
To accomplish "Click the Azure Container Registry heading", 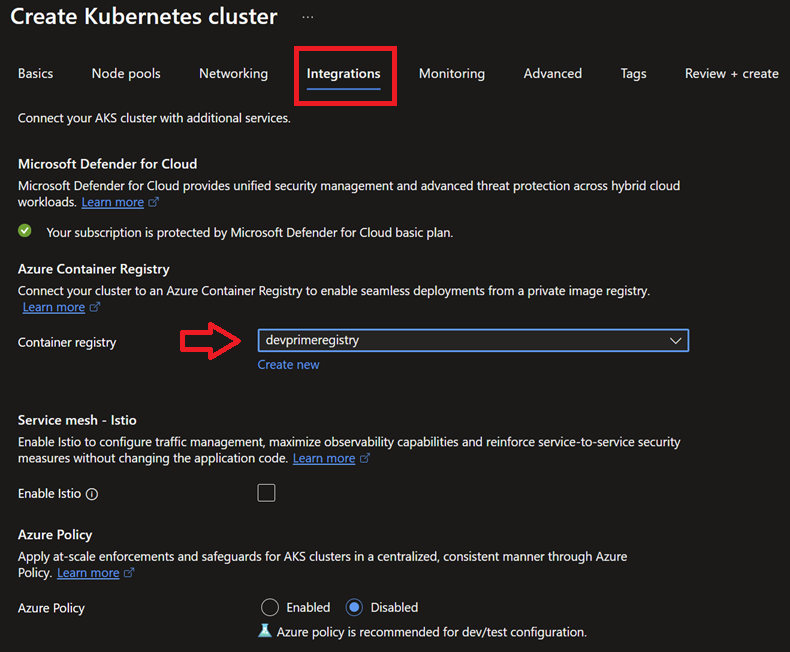I will tap(94, 269).
